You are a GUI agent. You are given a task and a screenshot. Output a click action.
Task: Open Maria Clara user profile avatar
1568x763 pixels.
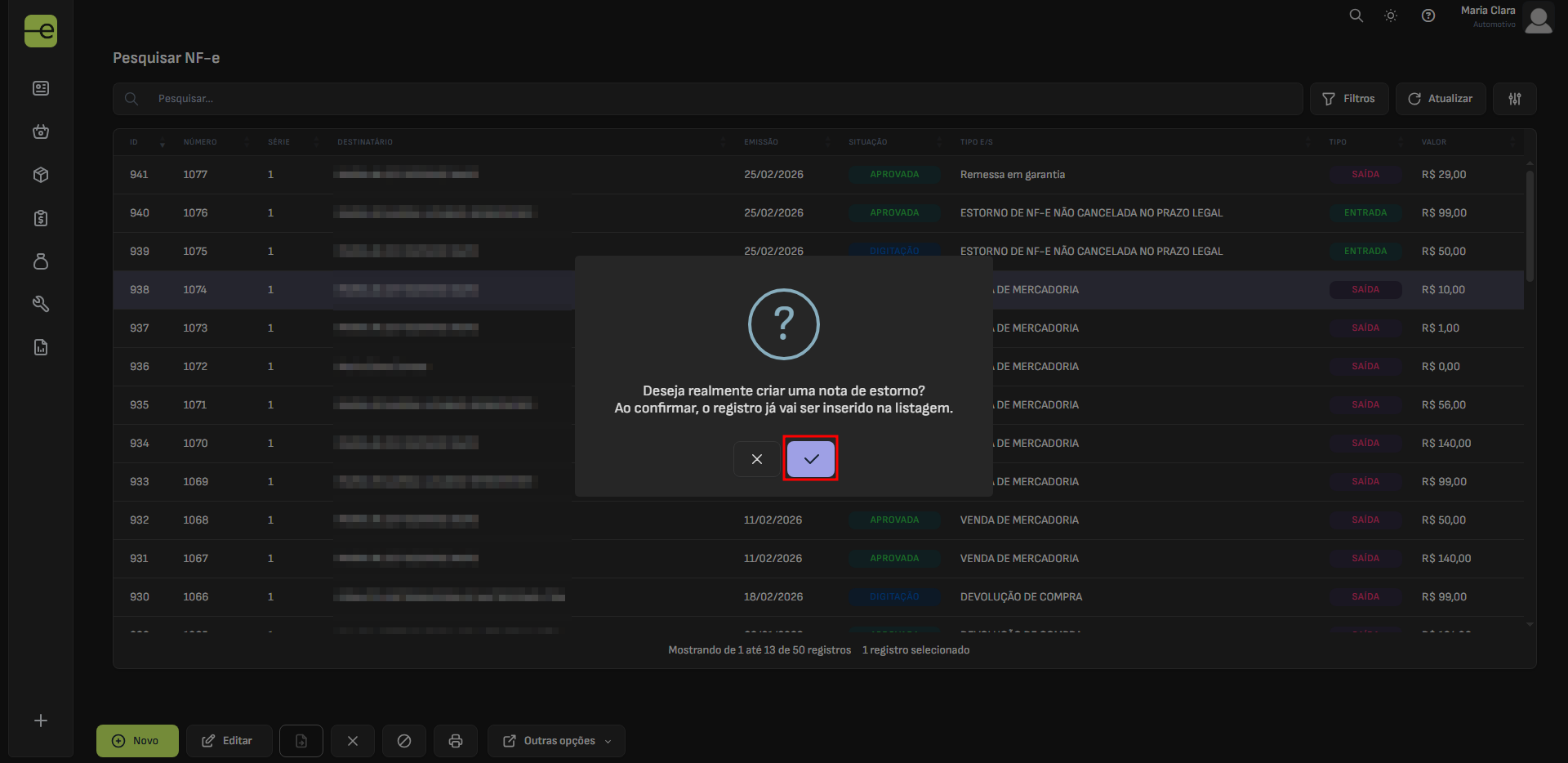(1538, 19)
